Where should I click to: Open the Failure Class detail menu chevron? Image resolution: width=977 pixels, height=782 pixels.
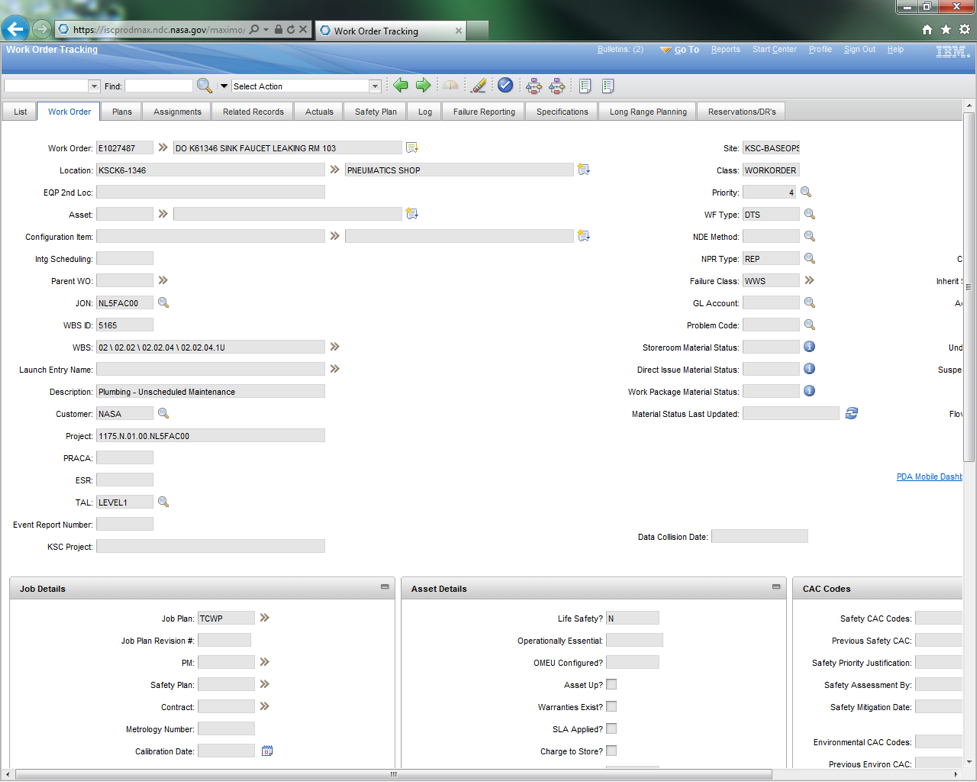pos(809,280)
